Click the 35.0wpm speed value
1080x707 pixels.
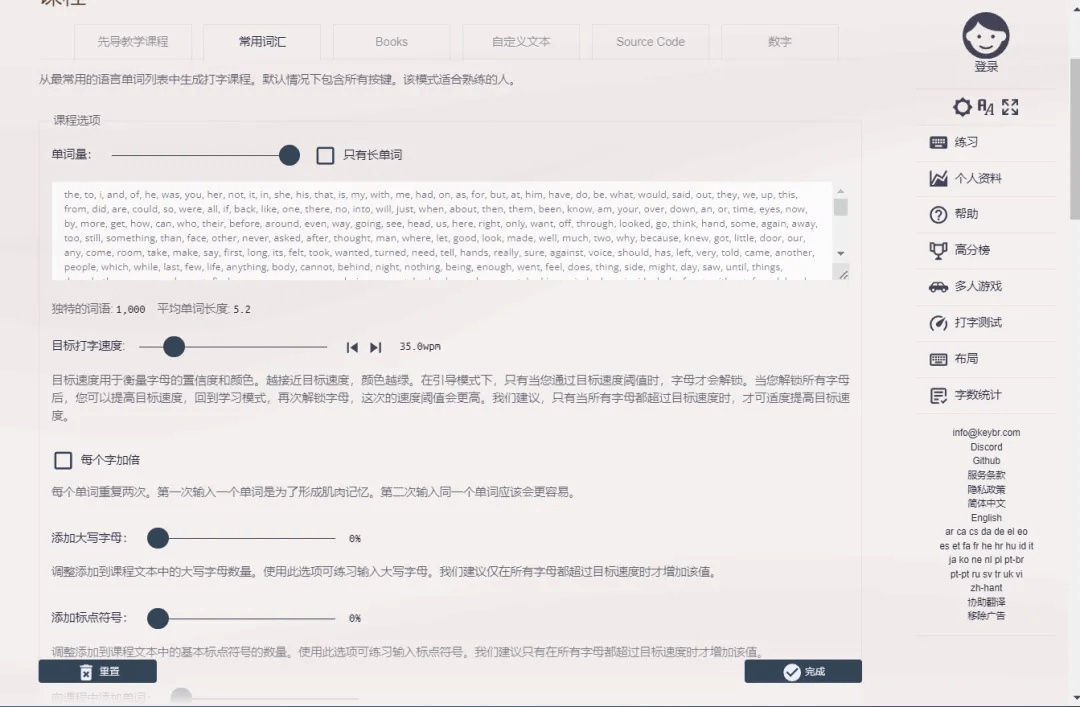tap(419, 347)
